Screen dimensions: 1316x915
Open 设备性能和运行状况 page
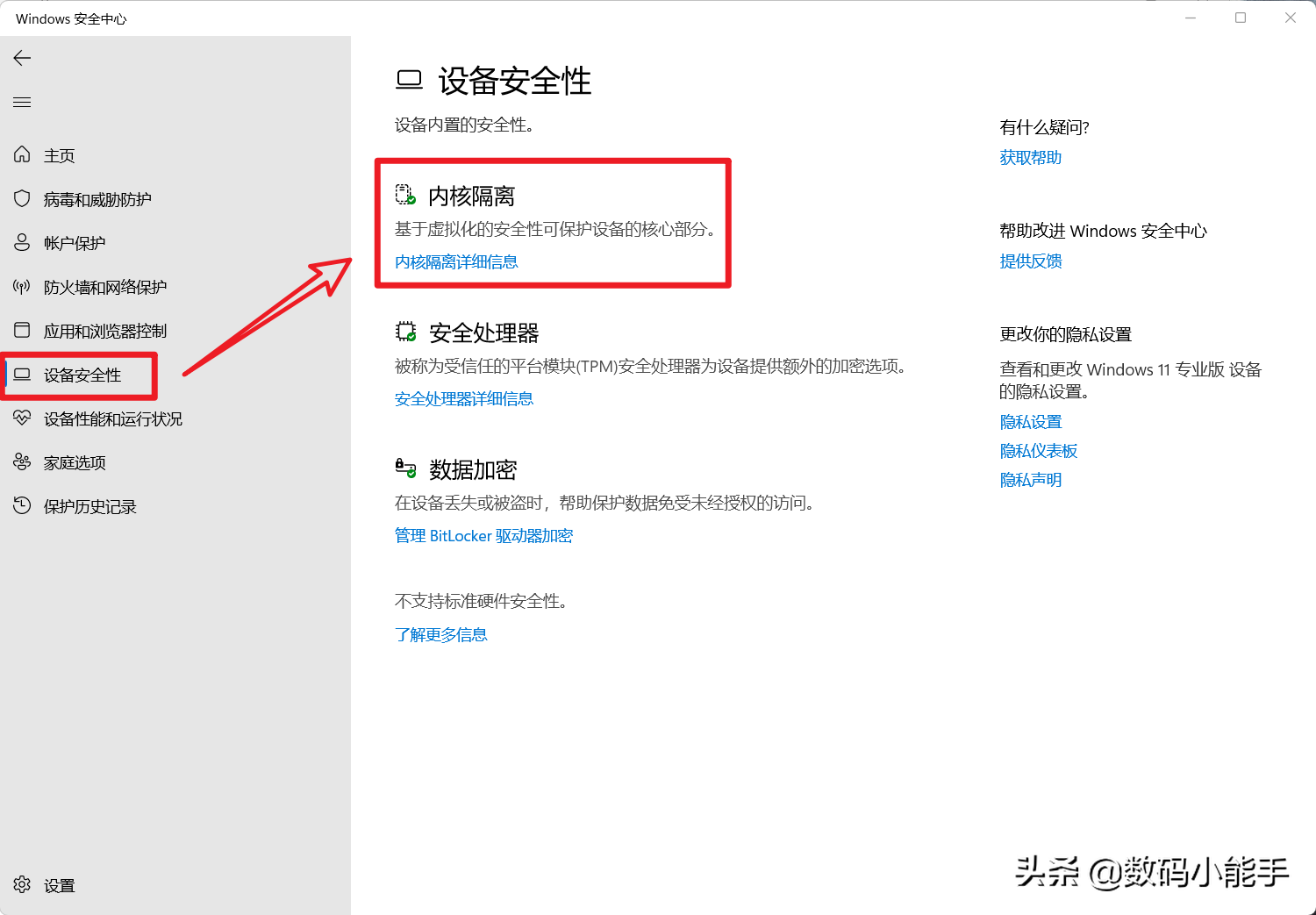(113, 418)
